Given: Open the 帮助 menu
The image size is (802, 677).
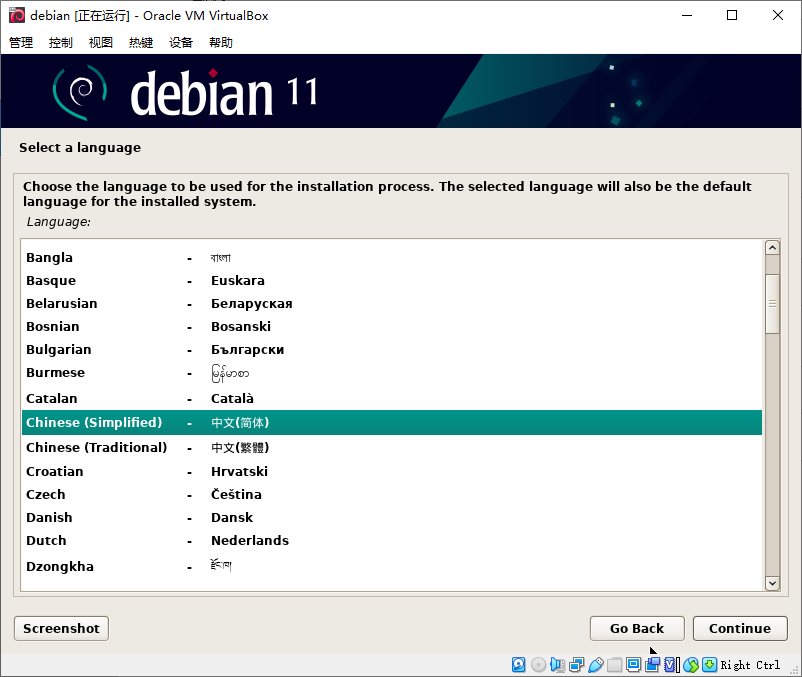Looking at the screenshot, I should 221,42.
